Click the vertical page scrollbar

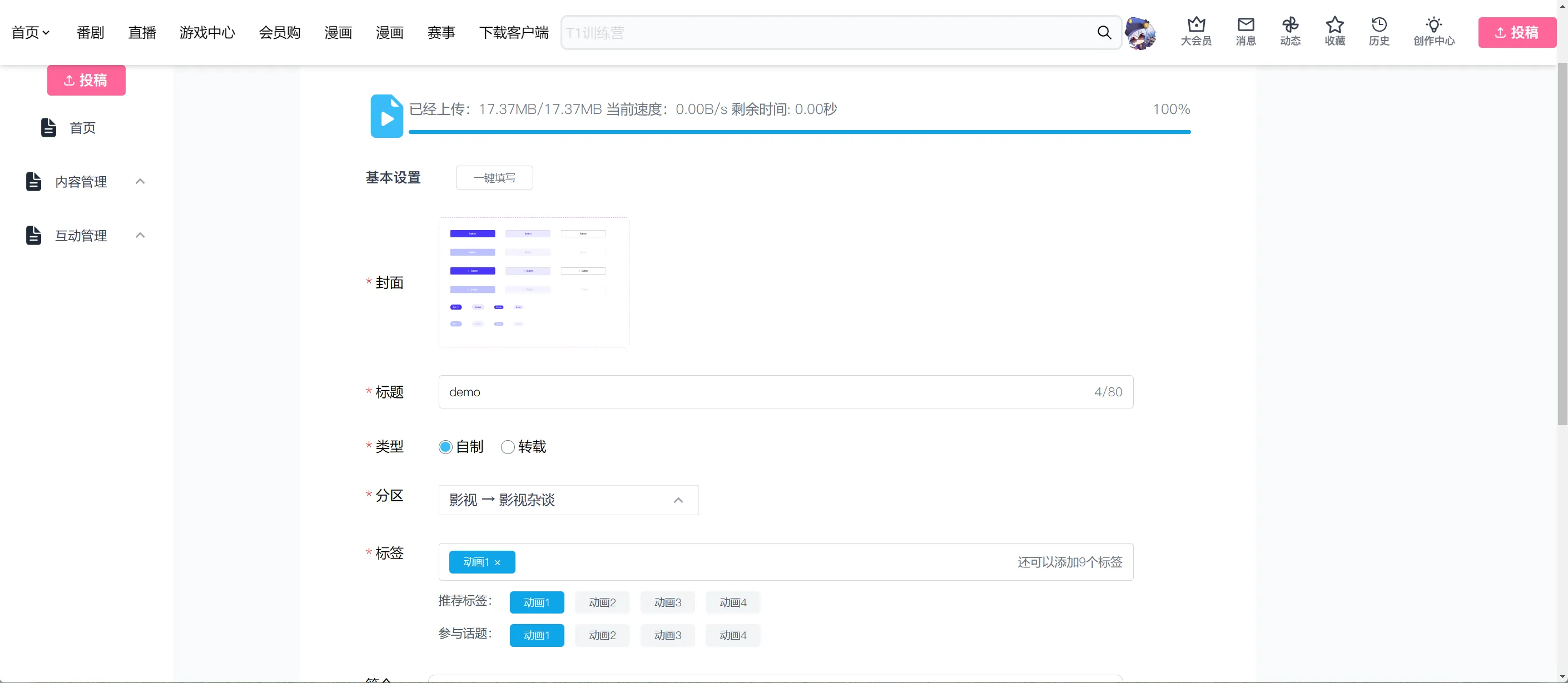[x=1562, y=243]
